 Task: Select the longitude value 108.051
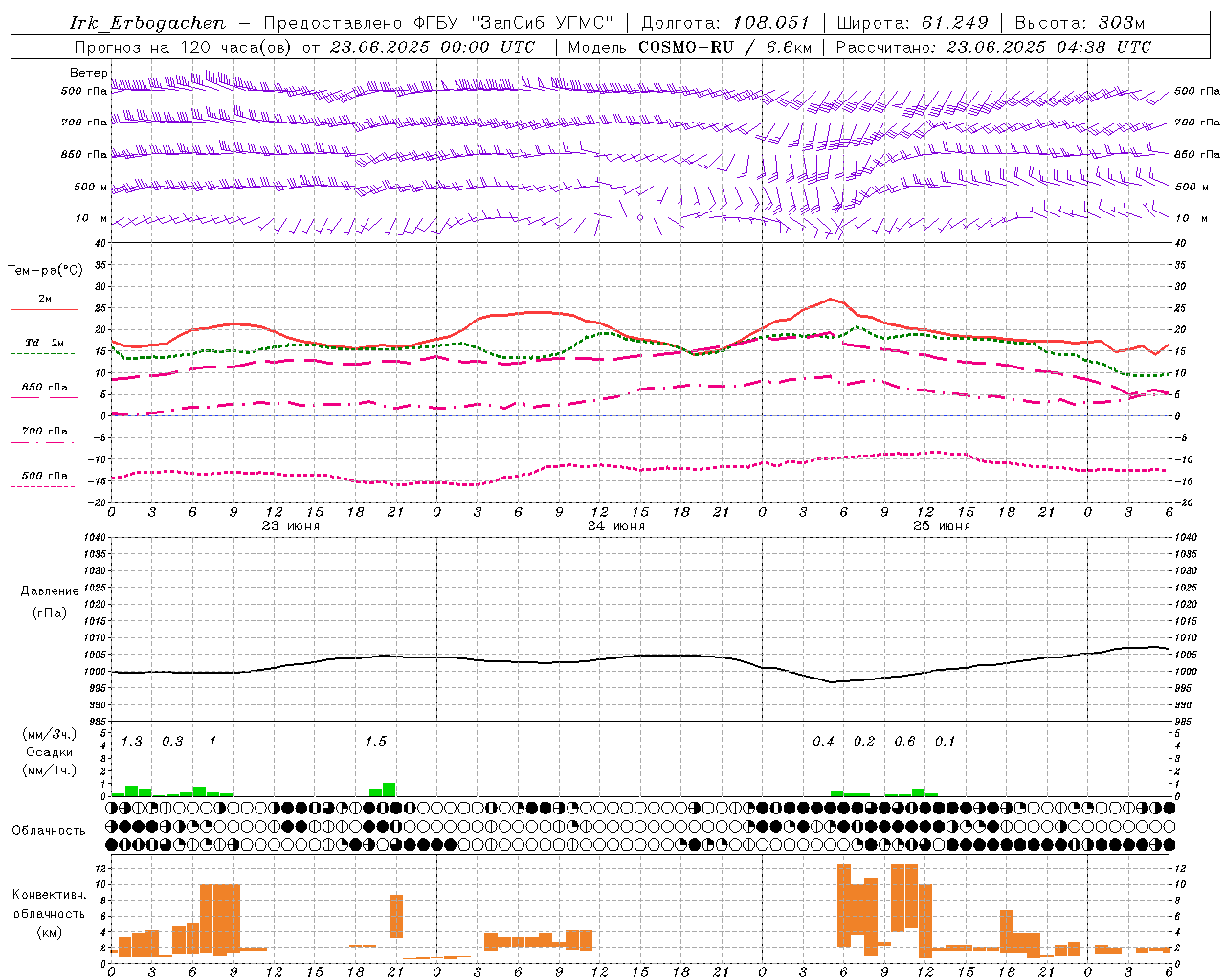pyautogui.click(x=771, y=23)
